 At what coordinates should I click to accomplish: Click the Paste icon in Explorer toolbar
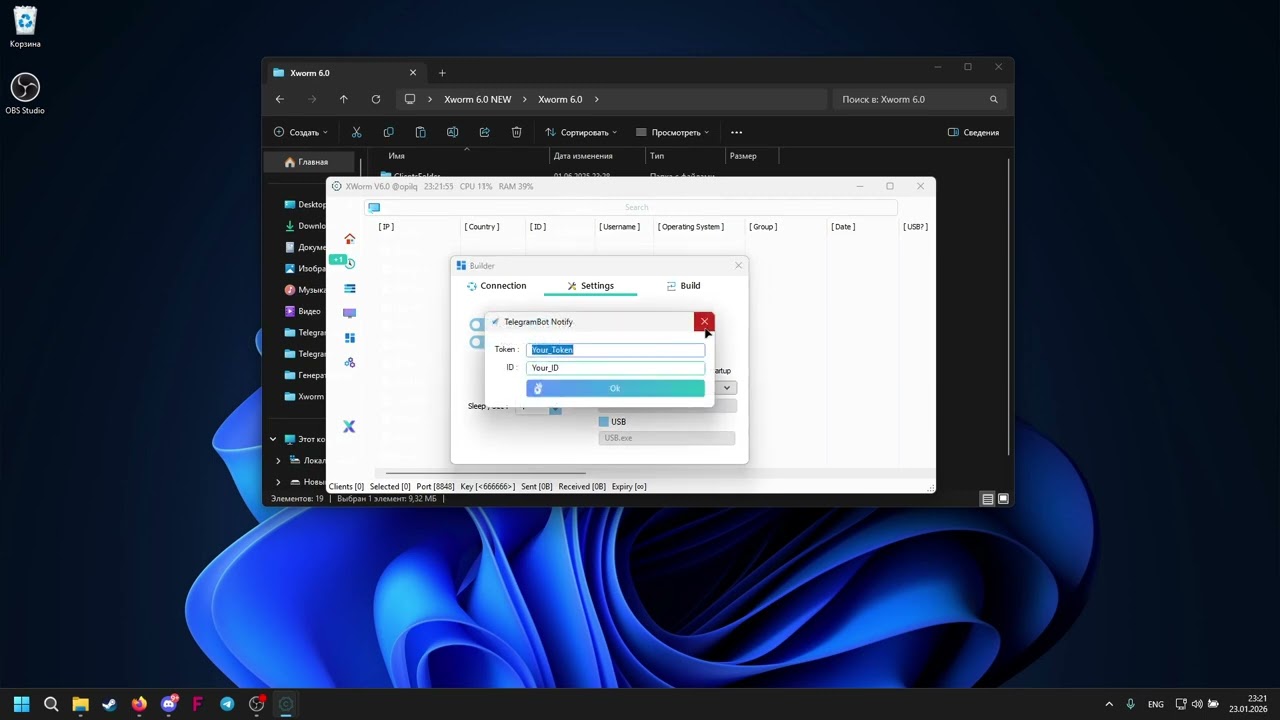[x=420, y=132]
